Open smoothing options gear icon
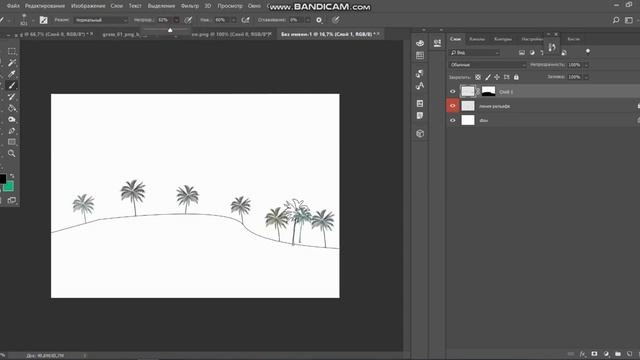The width and height of the screenshot is (640, 360). [319, 20]
